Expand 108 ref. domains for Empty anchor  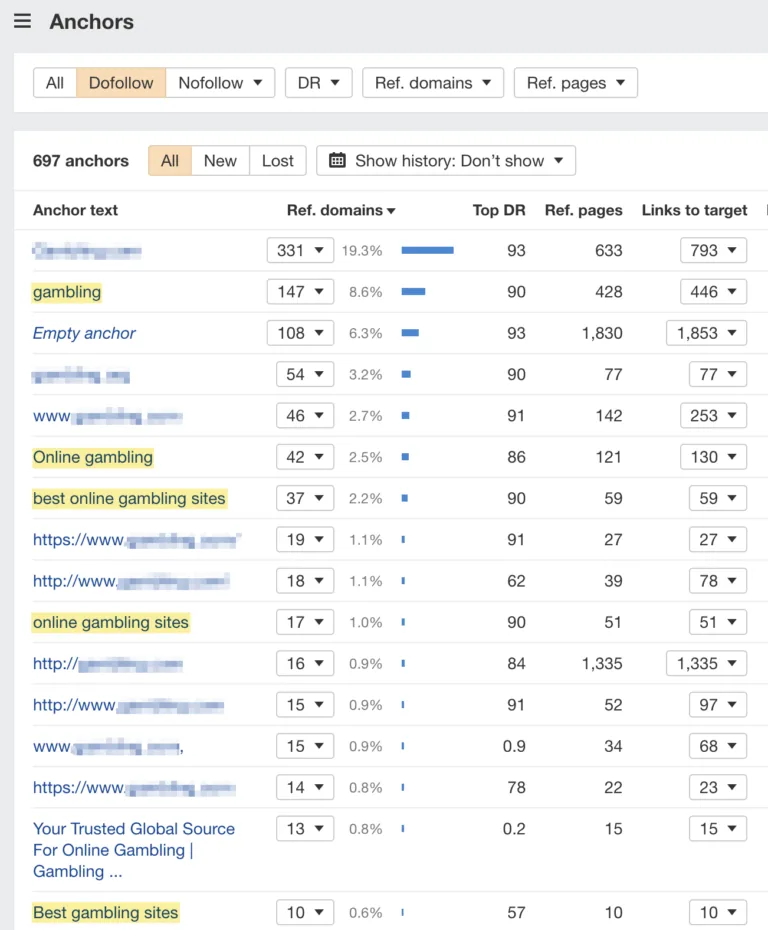pos(300,333)
